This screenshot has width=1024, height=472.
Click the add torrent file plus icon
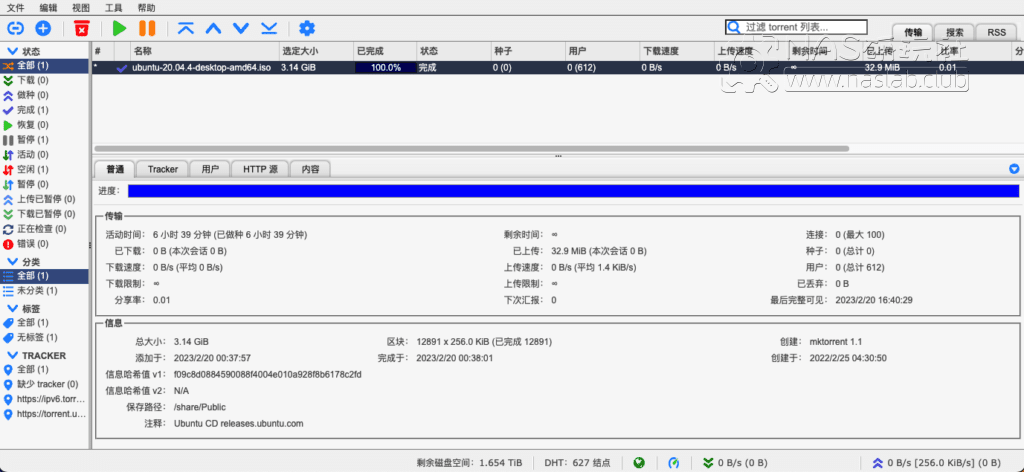coord(43,28)
